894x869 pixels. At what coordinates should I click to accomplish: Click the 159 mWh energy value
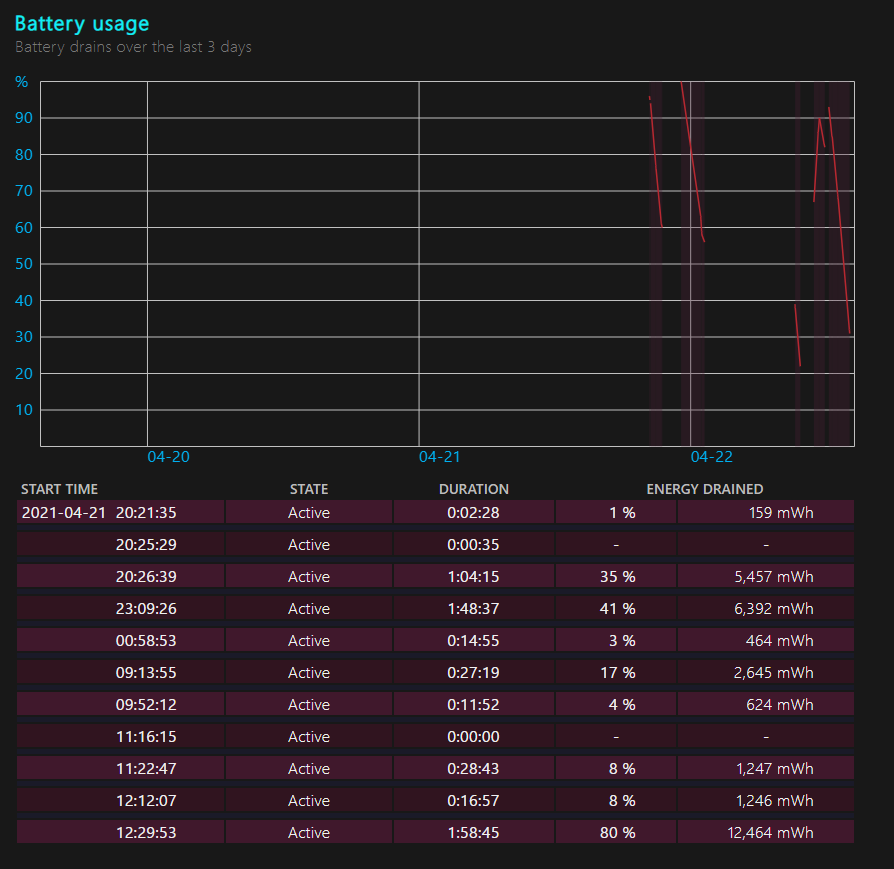(x=781, y=513)
